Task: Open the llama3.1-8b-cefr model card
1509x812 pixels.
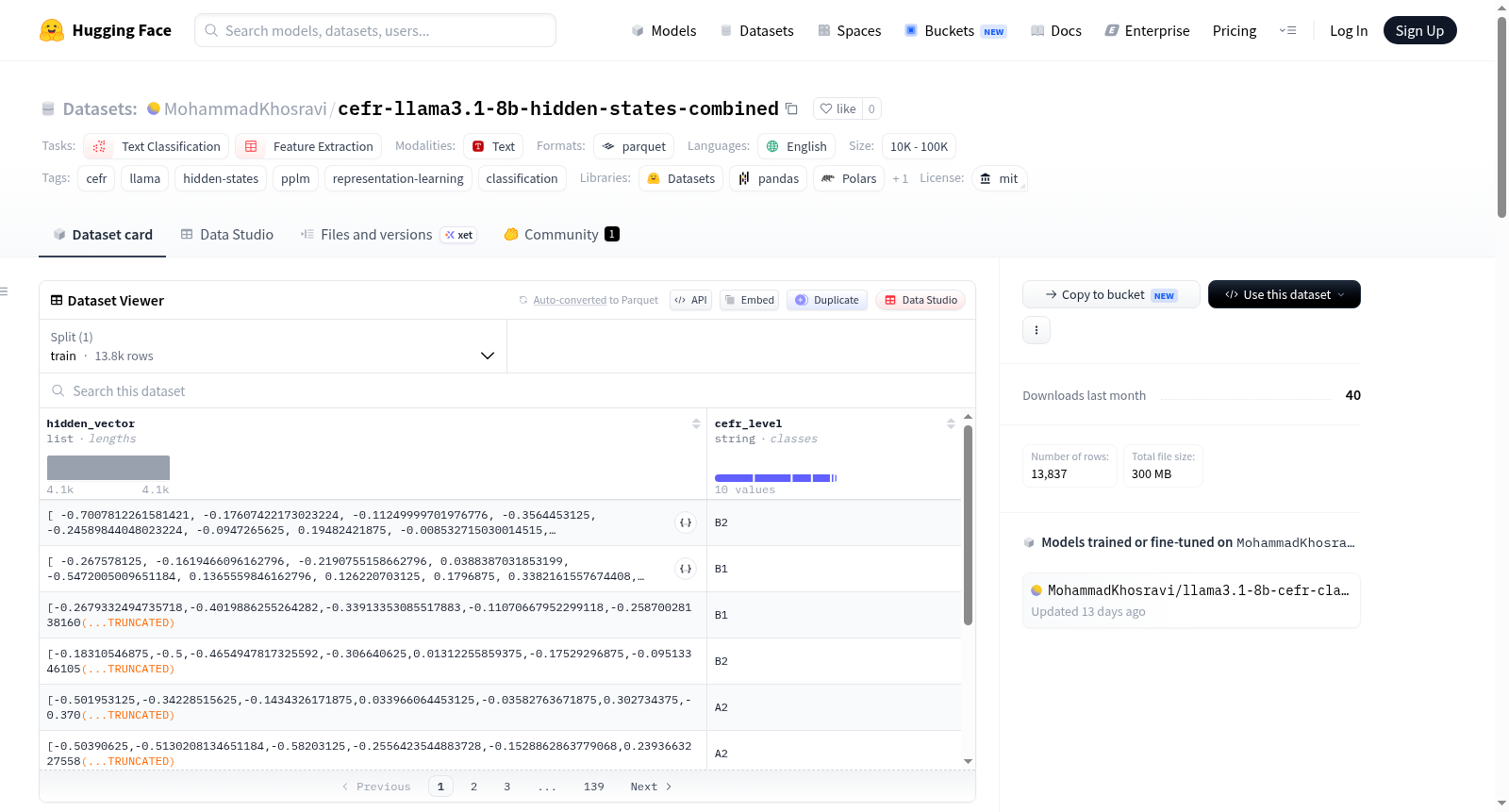Action: click(1191, 601)
